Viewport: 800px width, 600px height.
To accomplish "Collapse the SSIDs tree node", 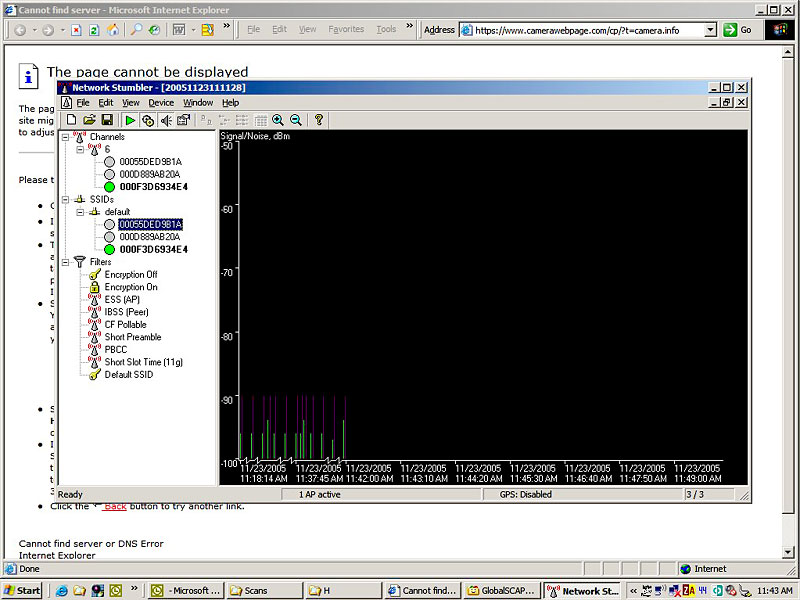I will (x=66, y=199).
